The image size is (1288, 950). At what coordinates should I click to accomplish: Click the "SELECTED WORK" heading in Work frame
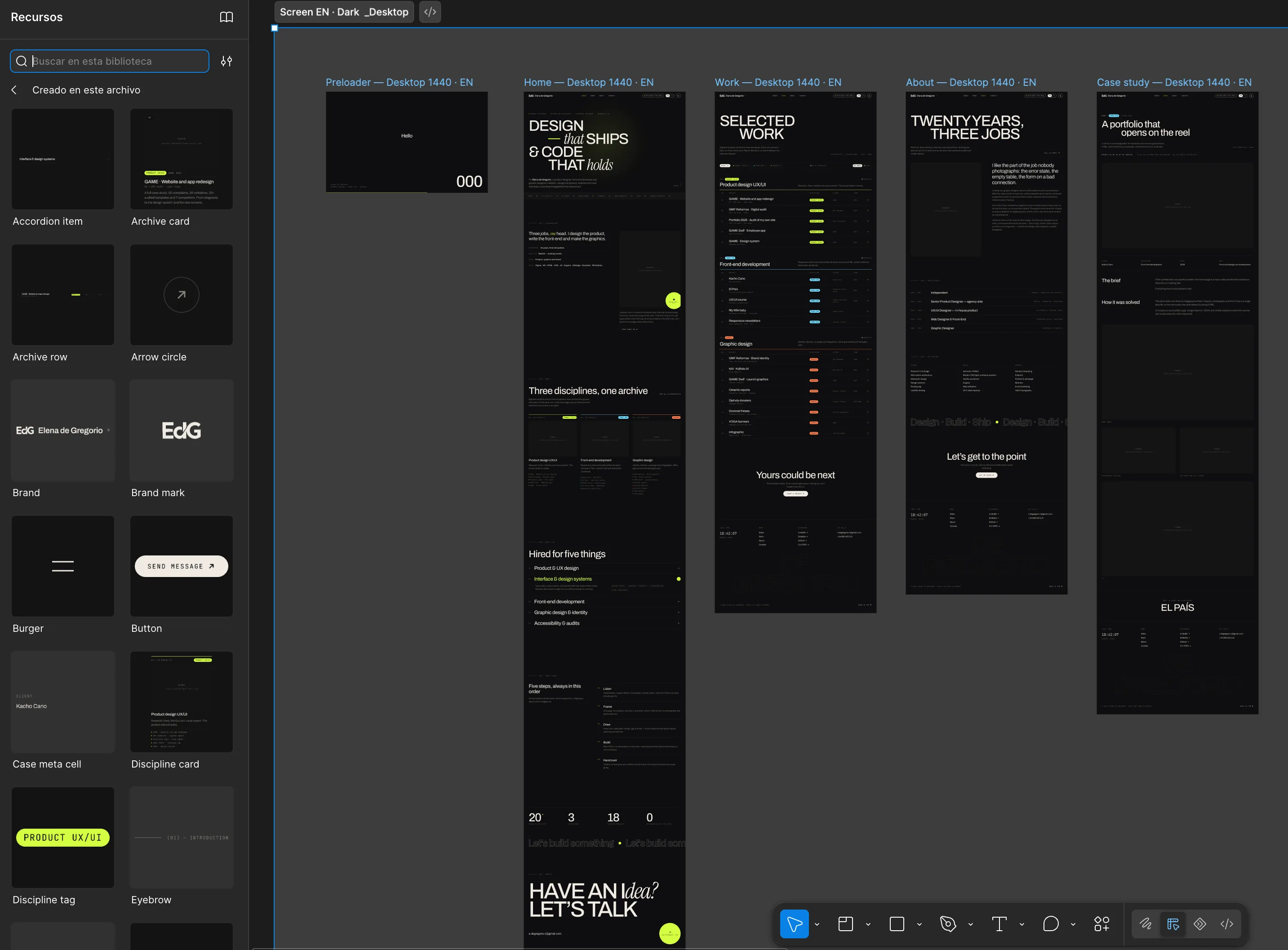pyautogui.click(x=757, y=127)
